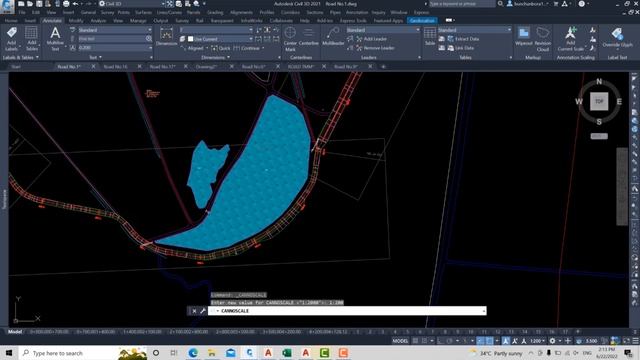Click the Undo arrow in quick access toolbar
Screen dimensions: 640x360
tap(76, 4)
